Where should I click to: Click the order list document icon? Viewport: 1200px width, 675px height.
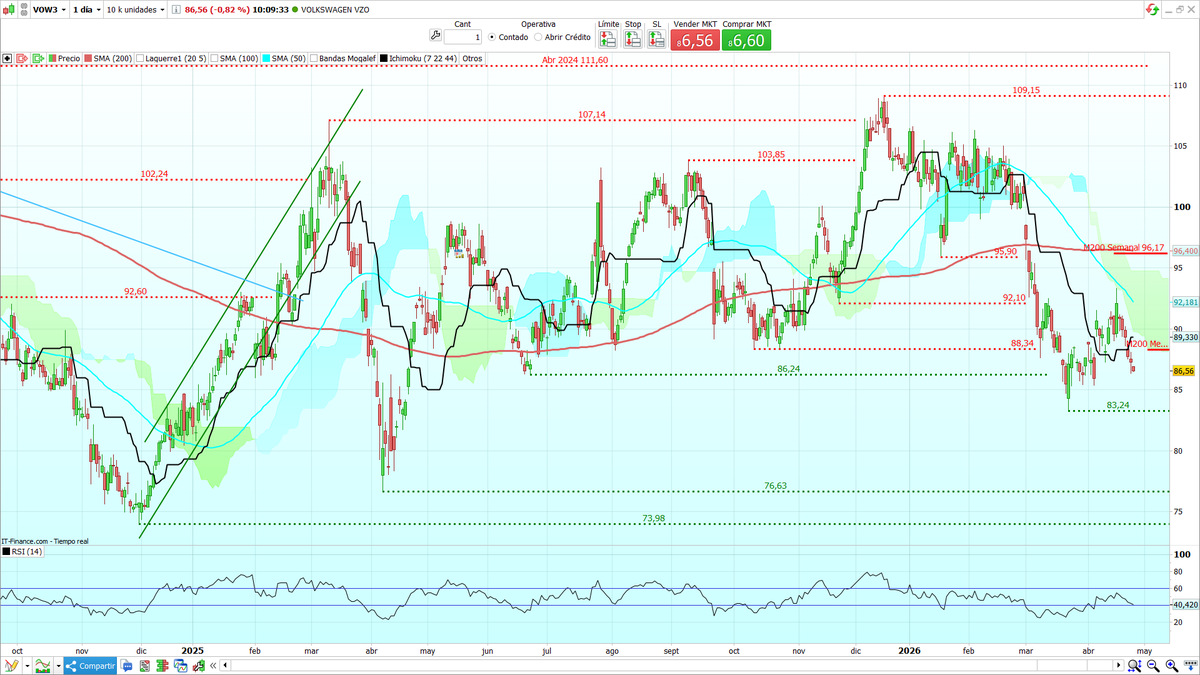[x=144, y=666]
